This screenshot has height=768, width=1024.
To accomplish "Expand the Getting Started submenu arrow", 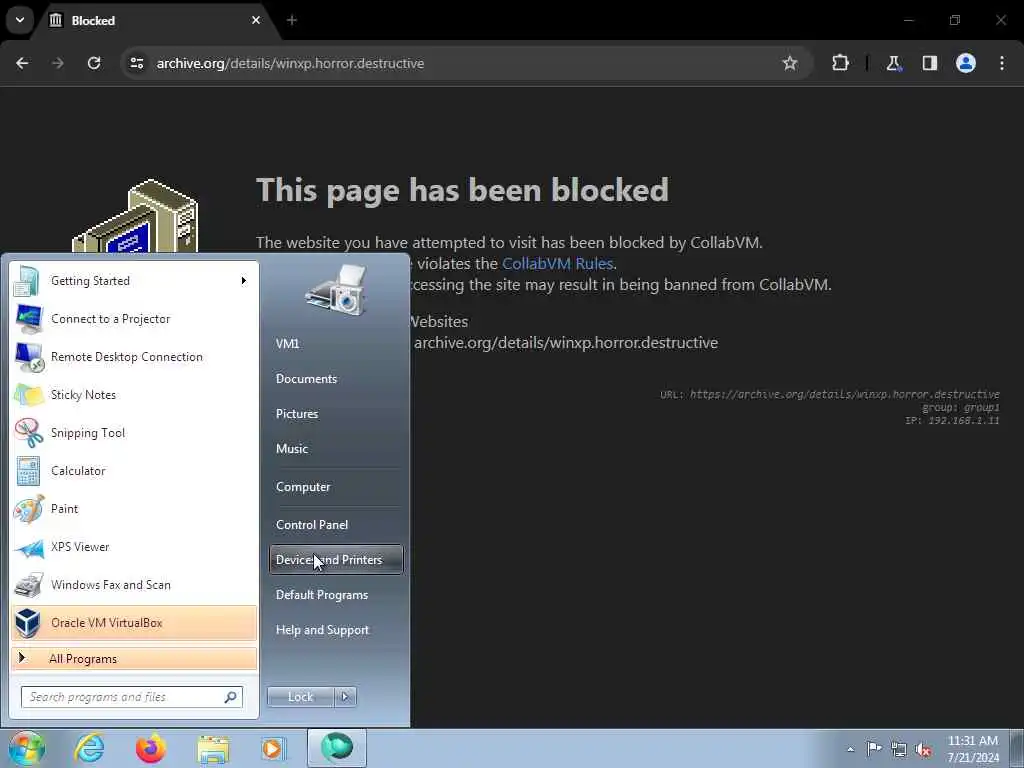I will point(244,281).
